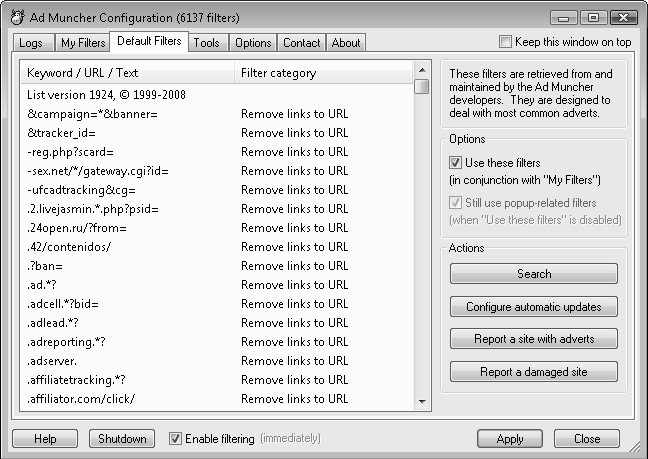Select the List version 1924 row
Image resolution: width=648 pixels, height=459 pixels.
tap(217, 95)
